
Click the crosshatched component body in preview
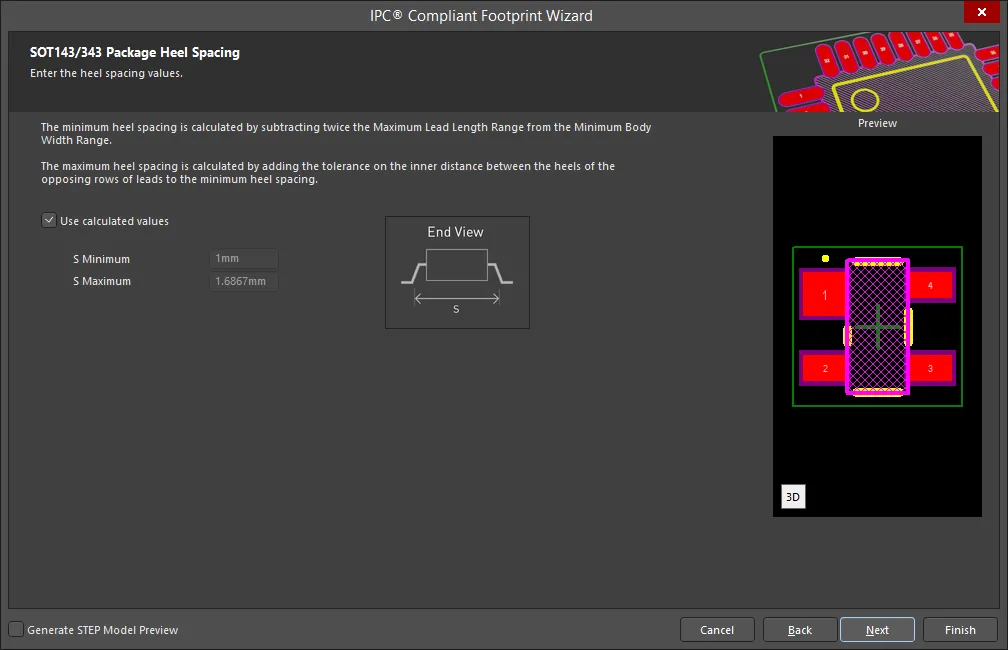(x=878, y=327)
